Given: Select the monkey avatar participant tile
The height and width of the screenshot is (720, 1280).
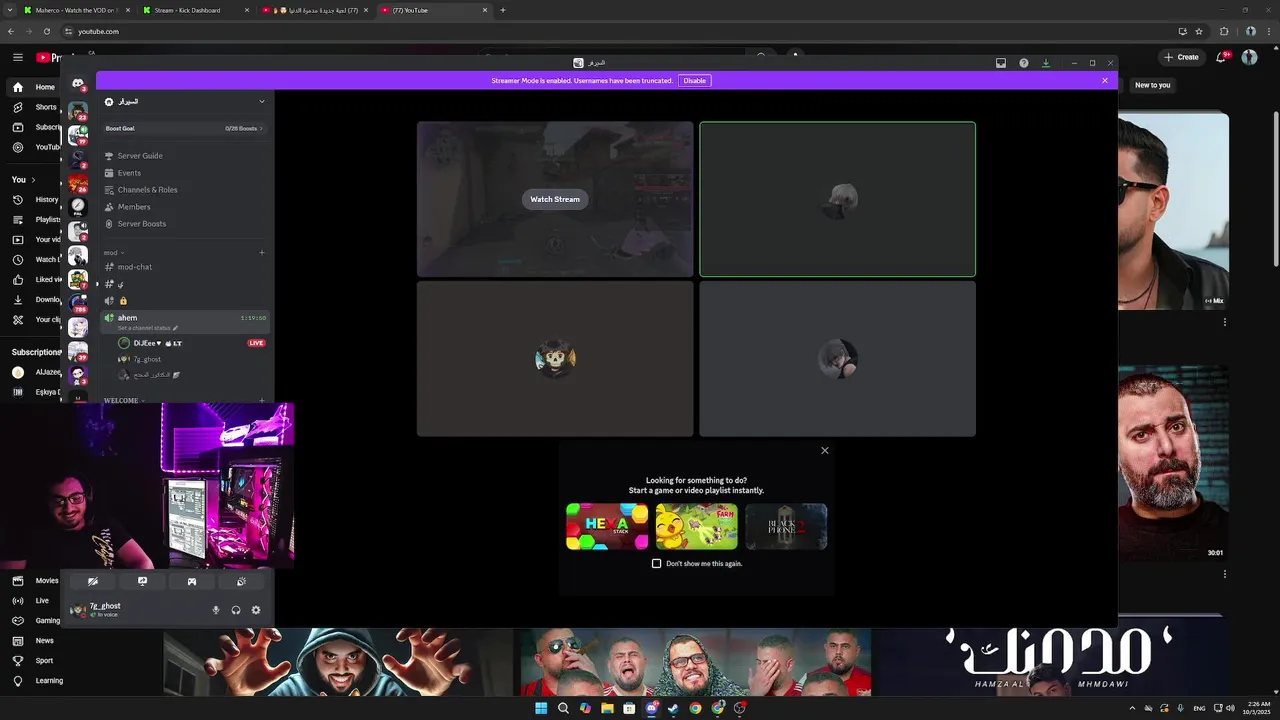Looking at the screenshot, I should point(555,358).
